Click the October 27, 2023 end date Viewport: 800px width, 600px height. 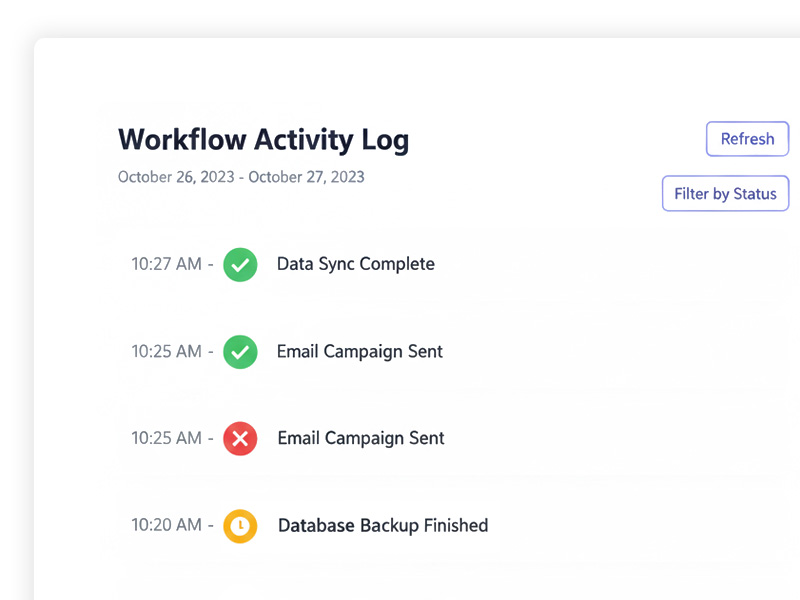click(x=306, y=178)
